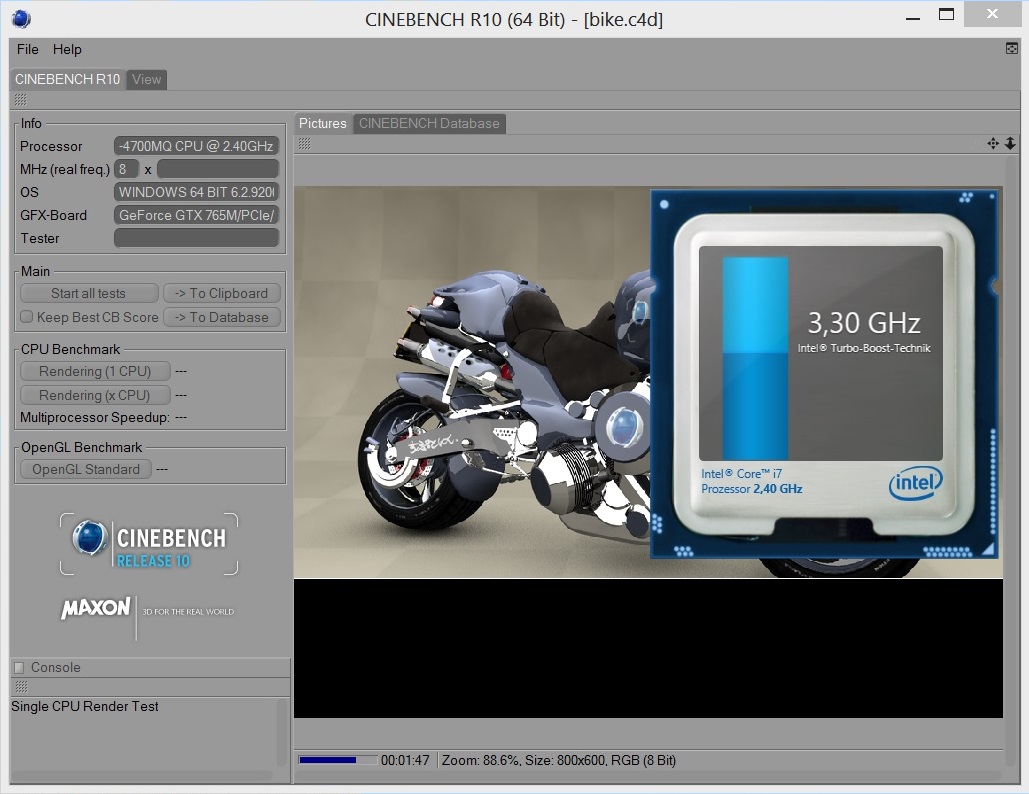Screen dimensions: 1029x794
Task: Click the grip handle icon under Pictures tab
Action: (x=304, y=144)
